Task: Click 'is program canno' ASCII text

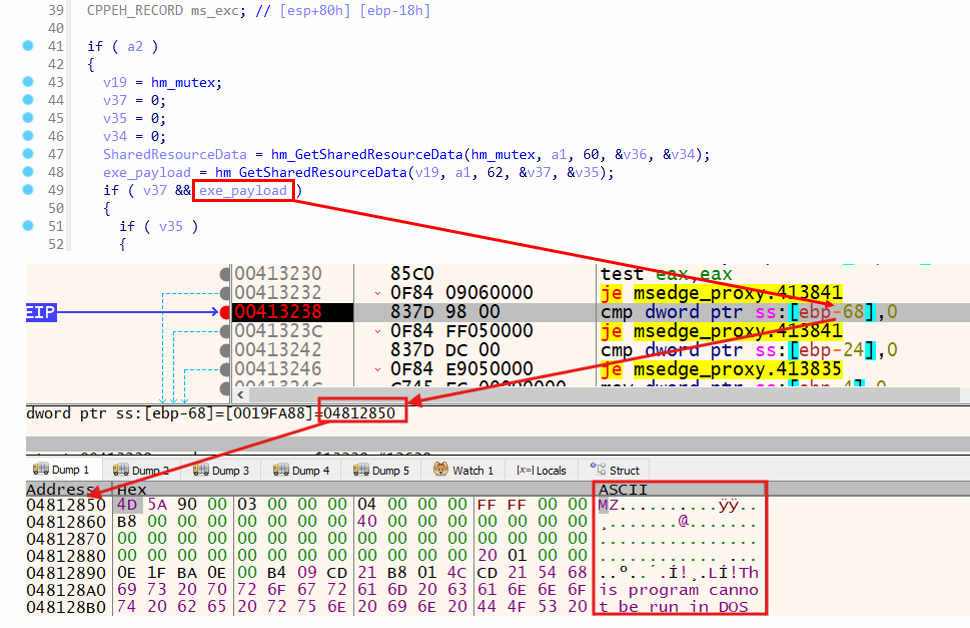Action: coord(678,590)
